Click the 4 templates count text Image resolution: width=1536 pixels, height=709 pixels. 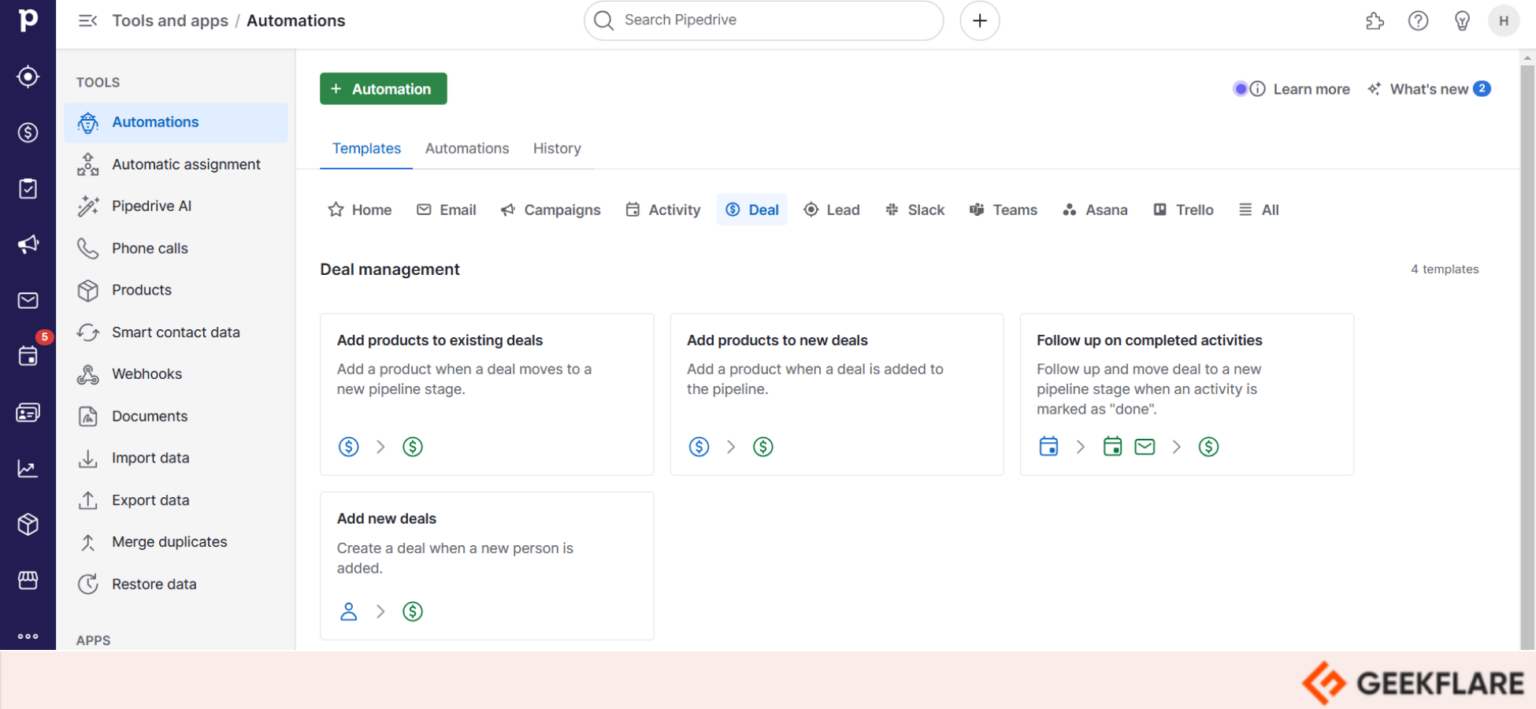[x=1444, y=269]
